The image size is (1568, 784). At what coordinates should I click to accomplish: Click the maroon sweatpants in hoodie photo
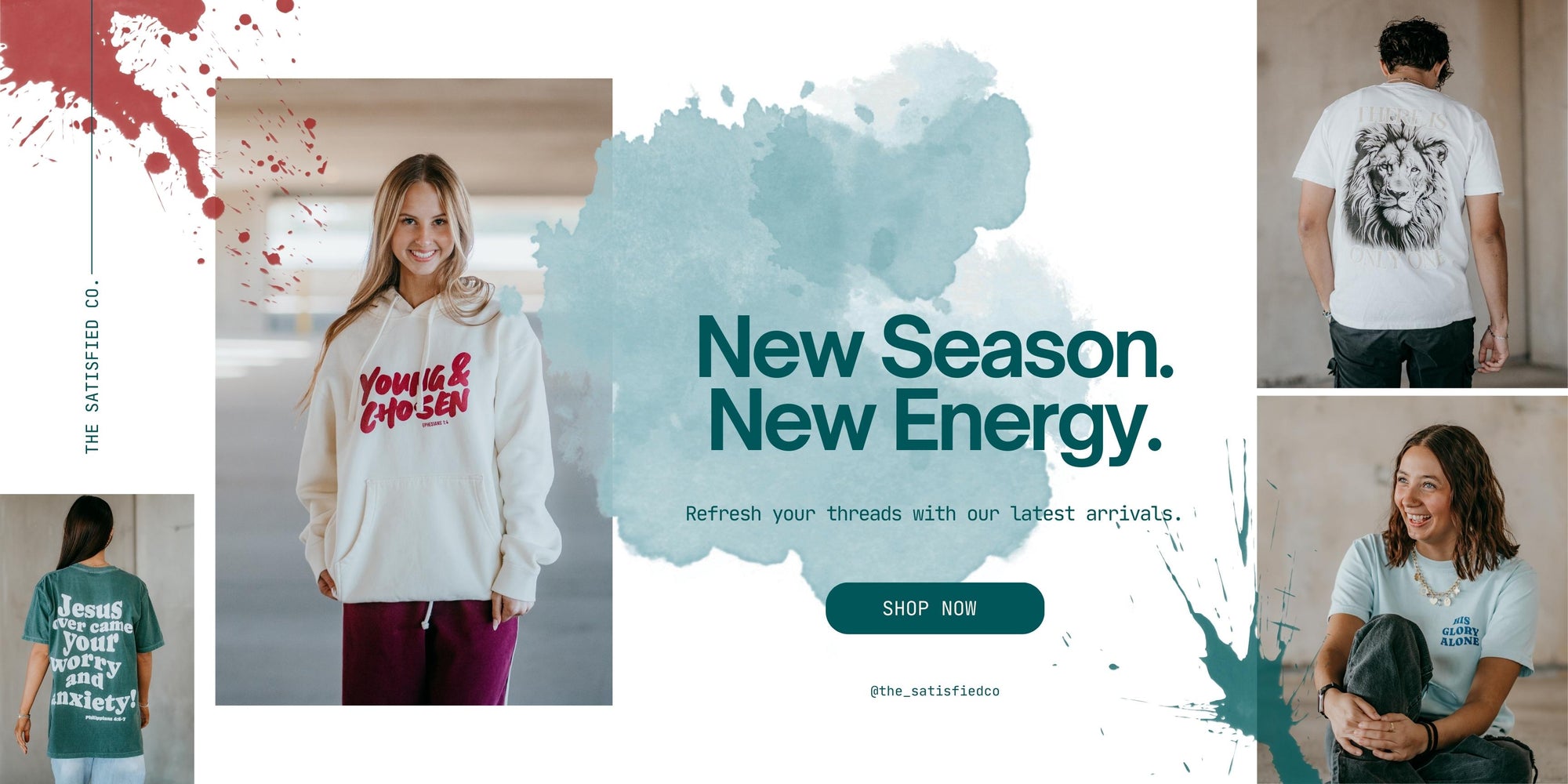tap(430, 654)
